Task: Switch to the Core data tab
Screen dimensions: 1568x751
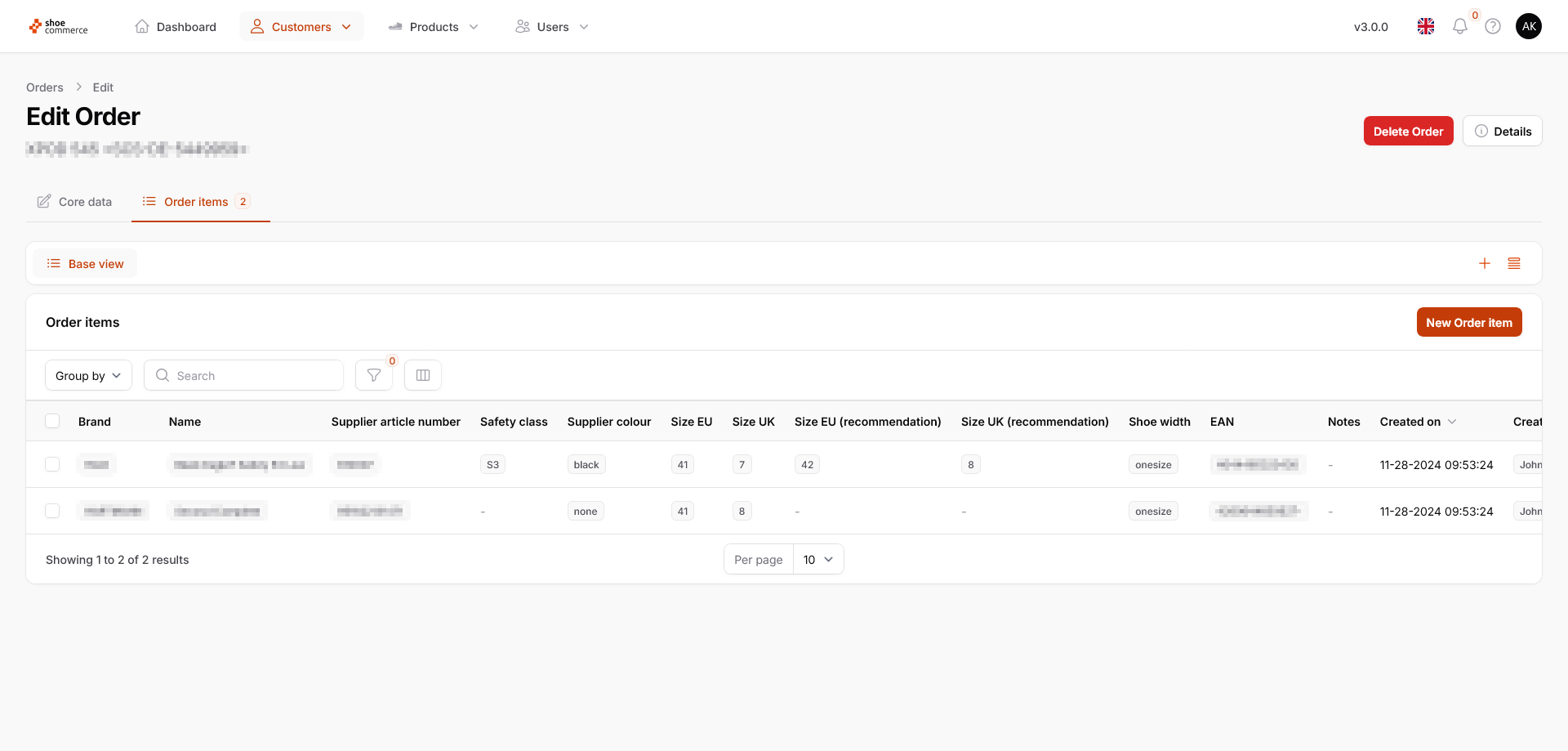Action: tap(75, 202)
